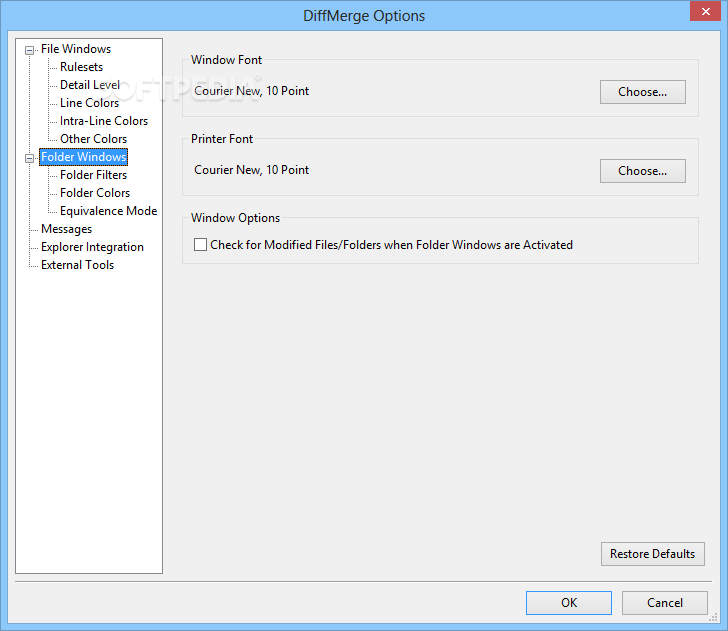
Task: Open the Other Colors page
Action: coord(93,139)
